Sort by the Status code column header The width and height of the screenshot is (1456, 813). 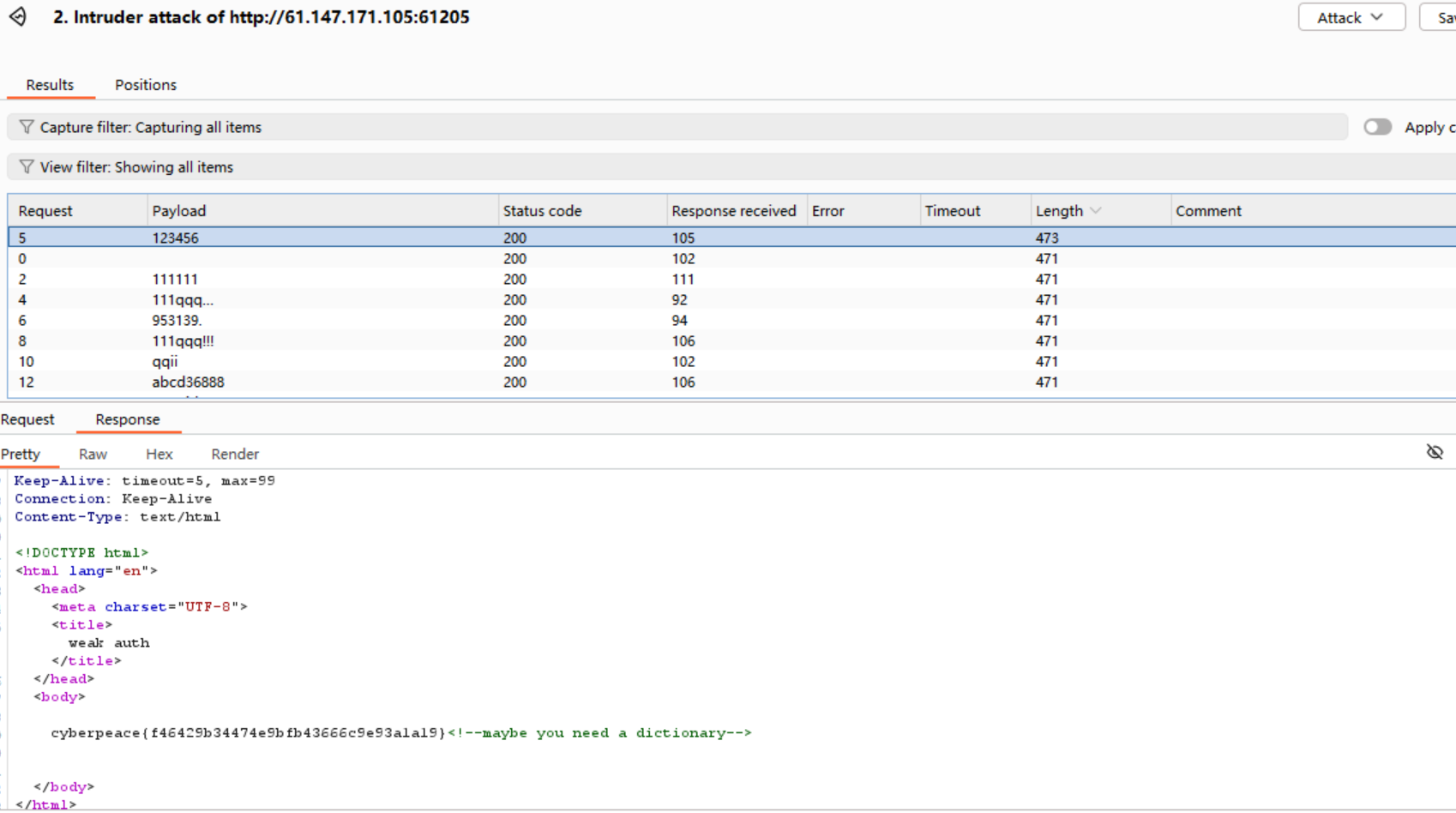coord(583,211)
